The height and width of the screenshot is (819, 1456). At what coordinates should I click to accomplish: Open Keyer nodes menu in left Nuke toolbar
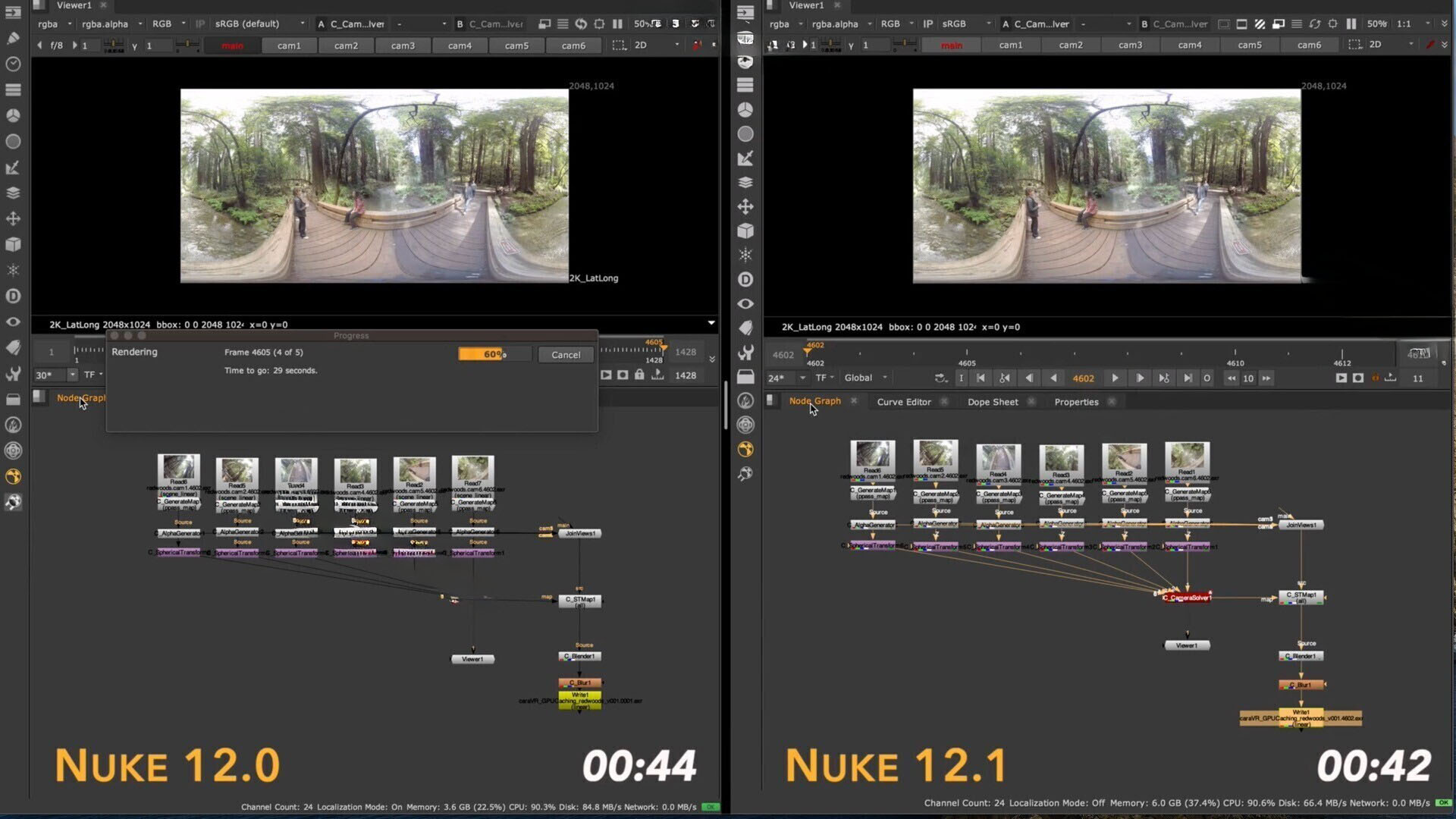point(13,167)
